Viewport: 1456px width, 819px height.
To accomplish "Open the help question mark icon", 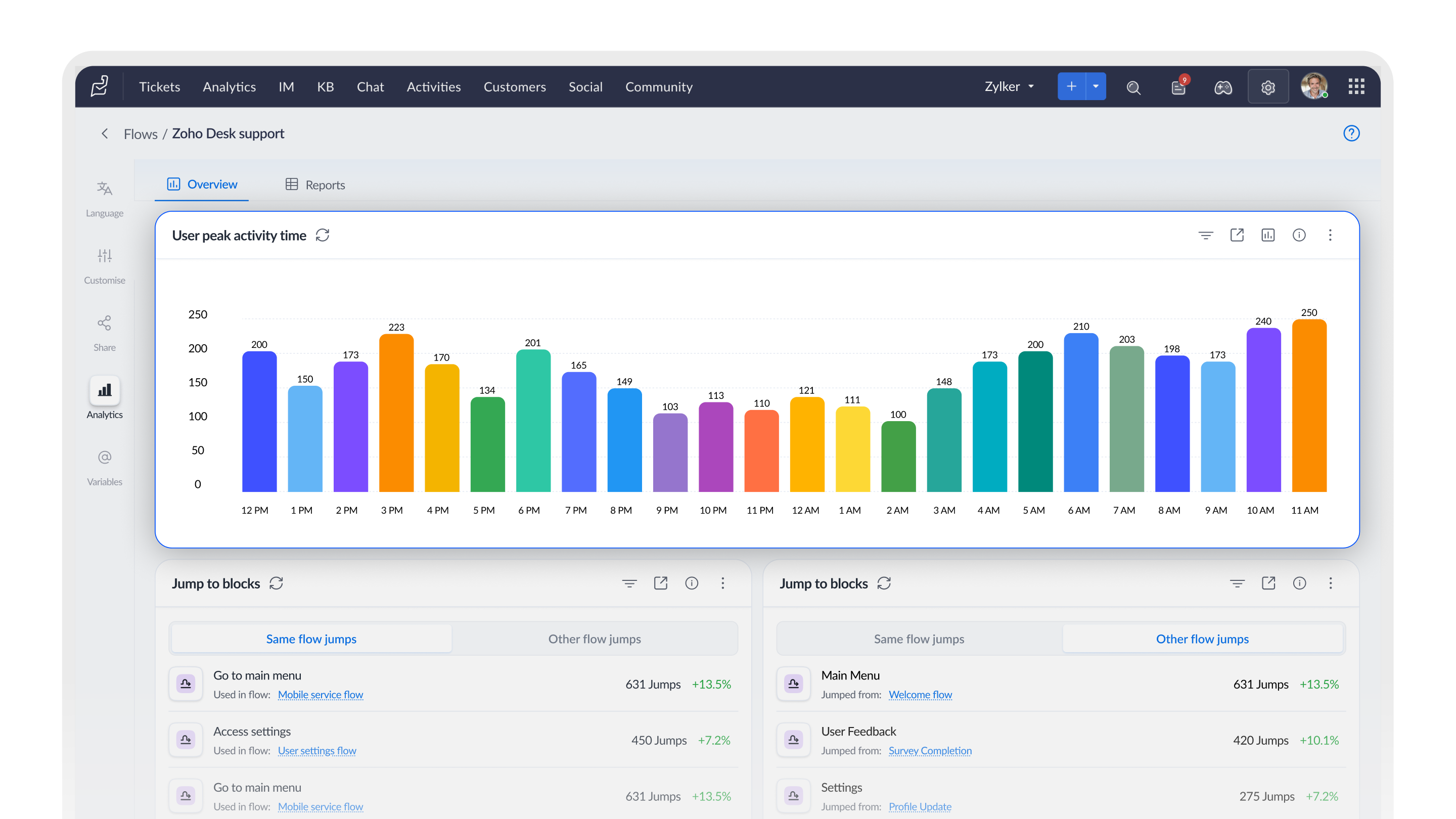I will [x=1351, y=133].
